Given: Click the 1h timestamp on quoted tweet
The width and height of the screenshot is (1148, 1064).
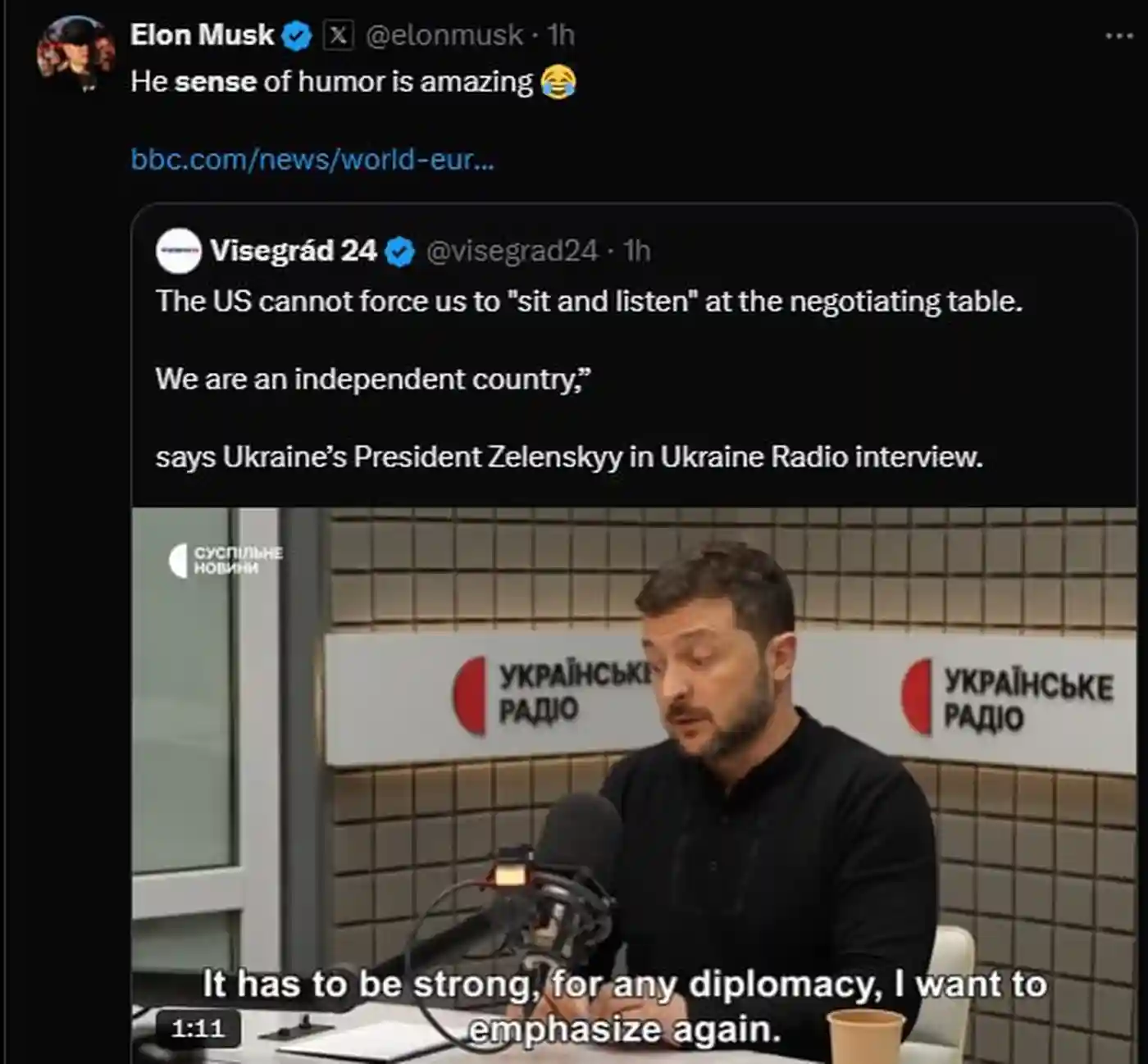Looking at the screenshot, I should pos(636,251).
